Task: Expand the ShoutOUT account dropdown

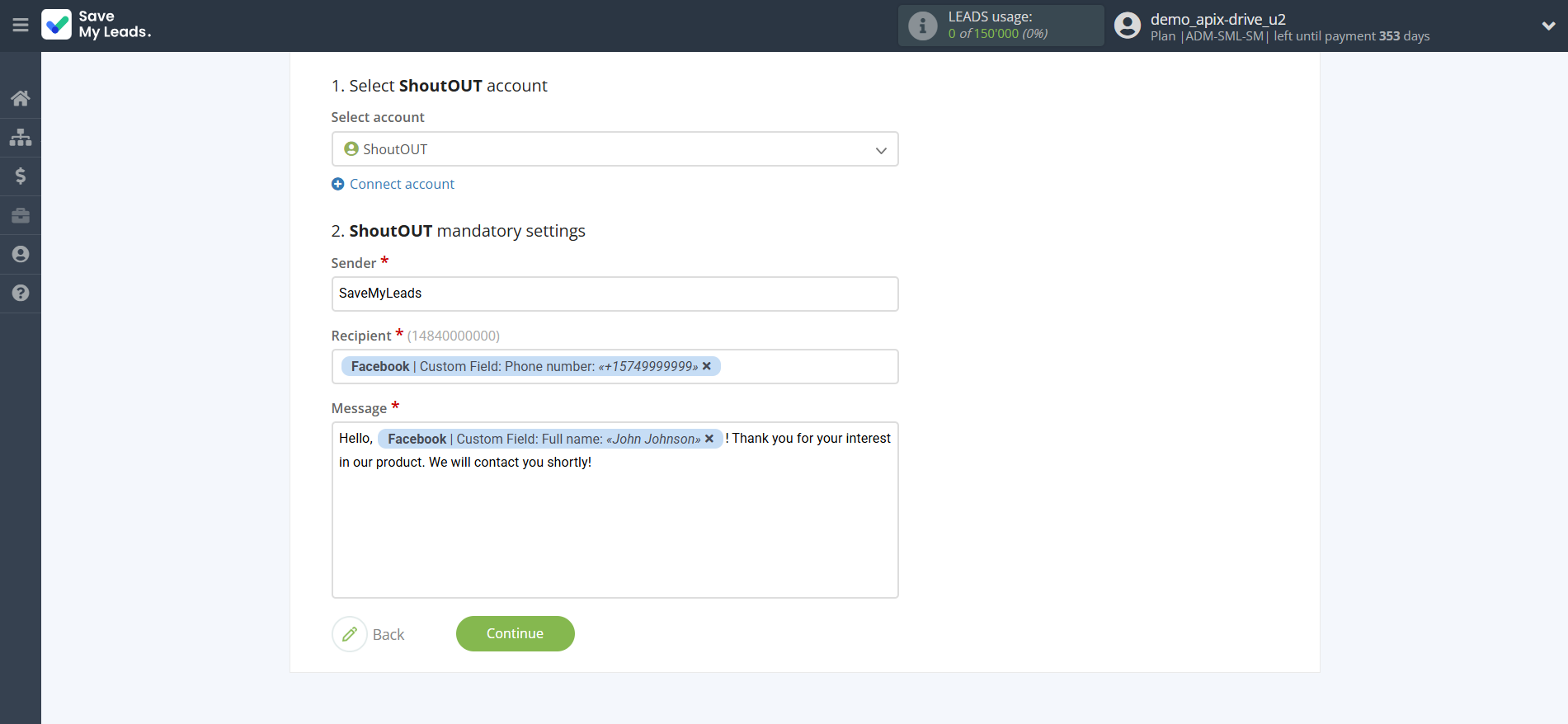Action: (880, 150)
